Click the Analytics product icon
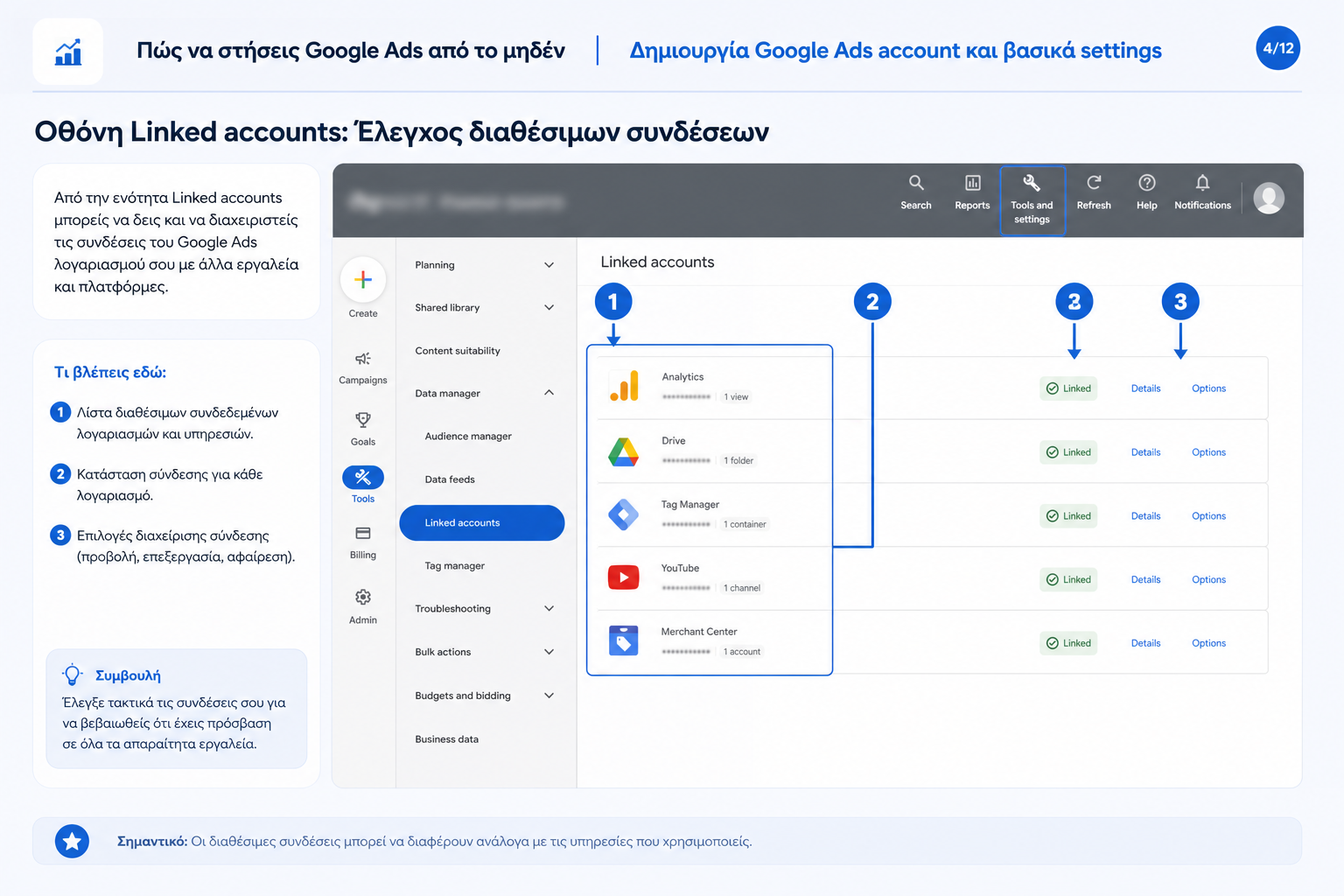This screenshot has width=1344, height=896. coord(624,386)
